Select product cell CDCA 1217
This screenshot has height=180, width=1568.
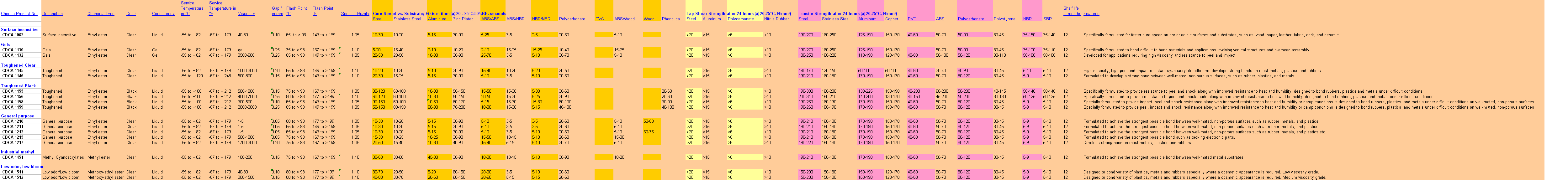(13, 142)
